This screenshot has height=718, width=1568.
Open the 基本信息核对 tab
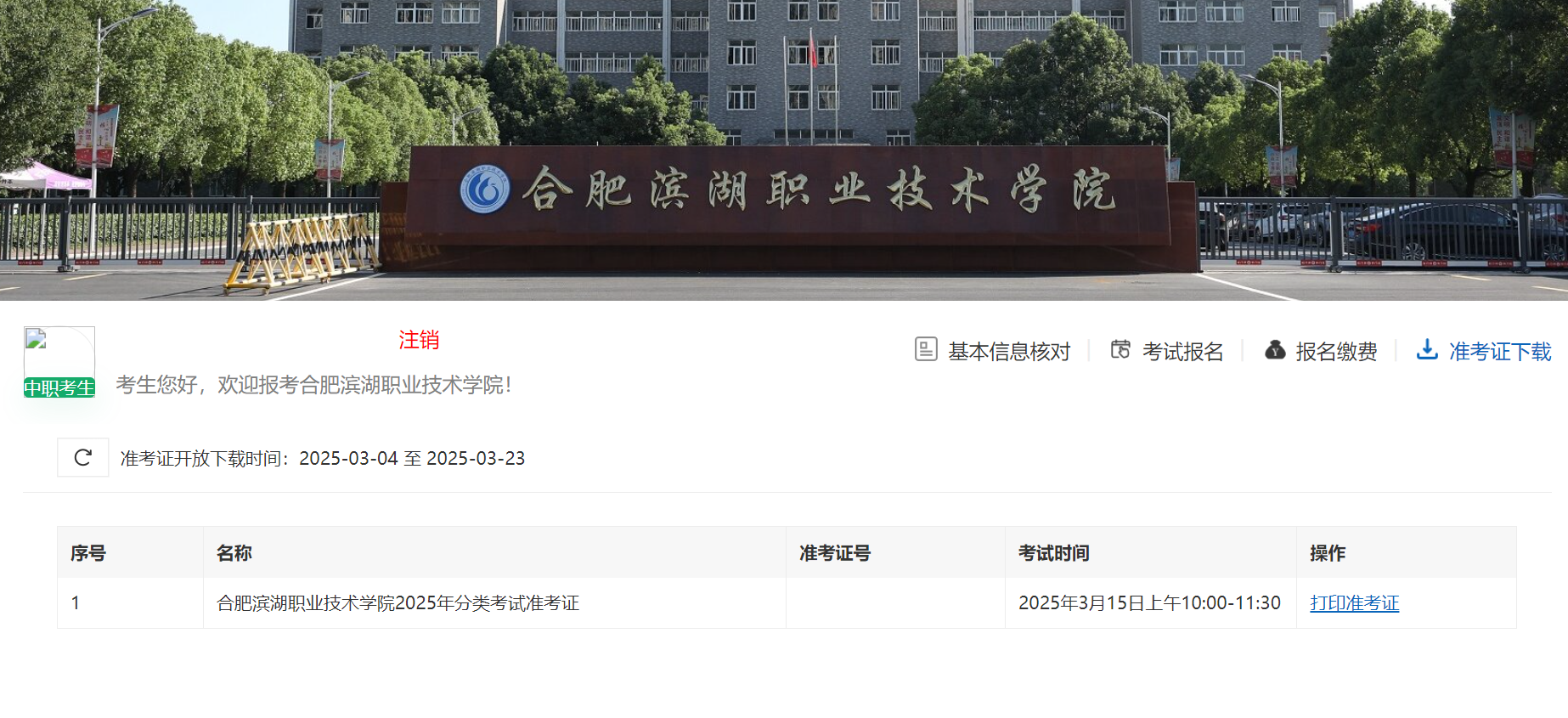click(992, 351)
